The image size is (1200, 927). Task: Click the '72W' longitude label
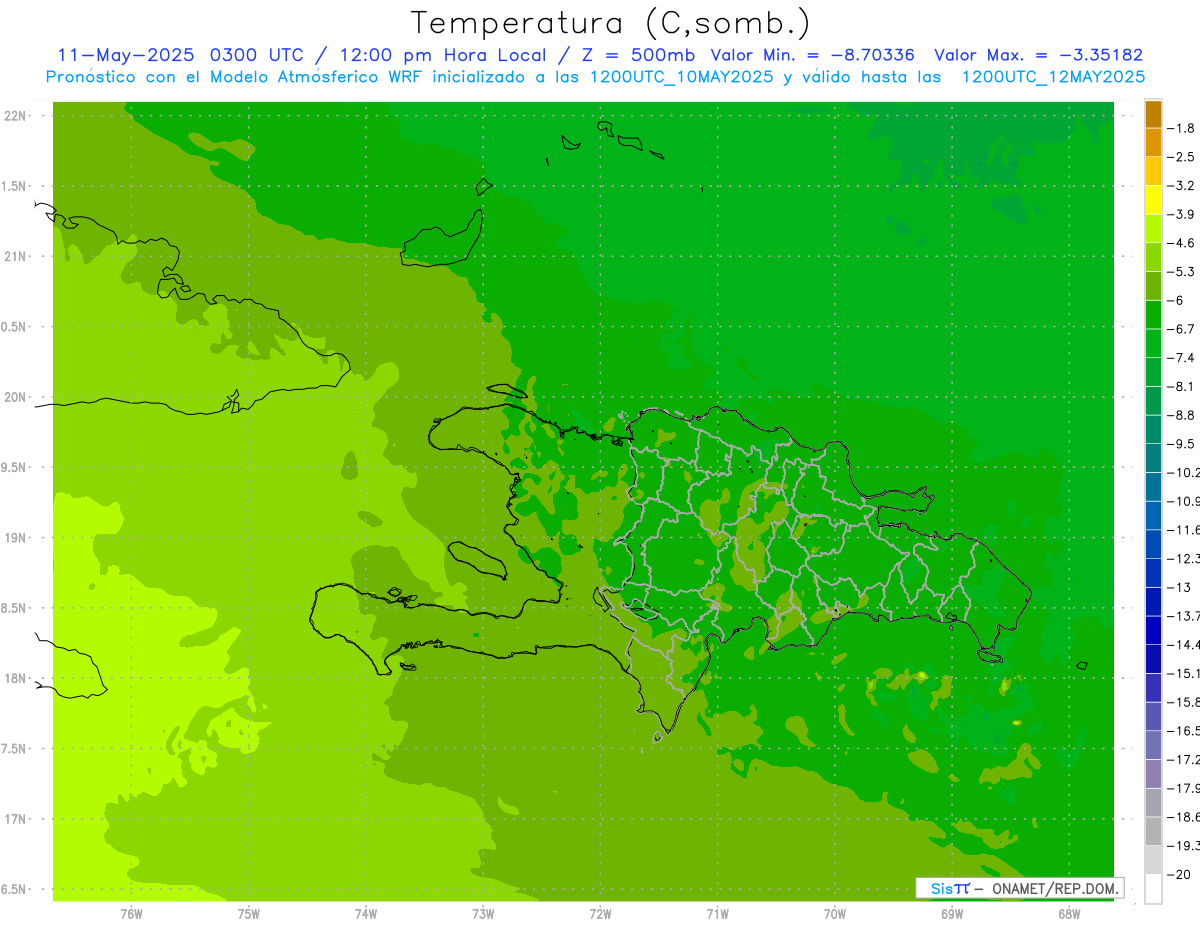click(x=600, y=913)
